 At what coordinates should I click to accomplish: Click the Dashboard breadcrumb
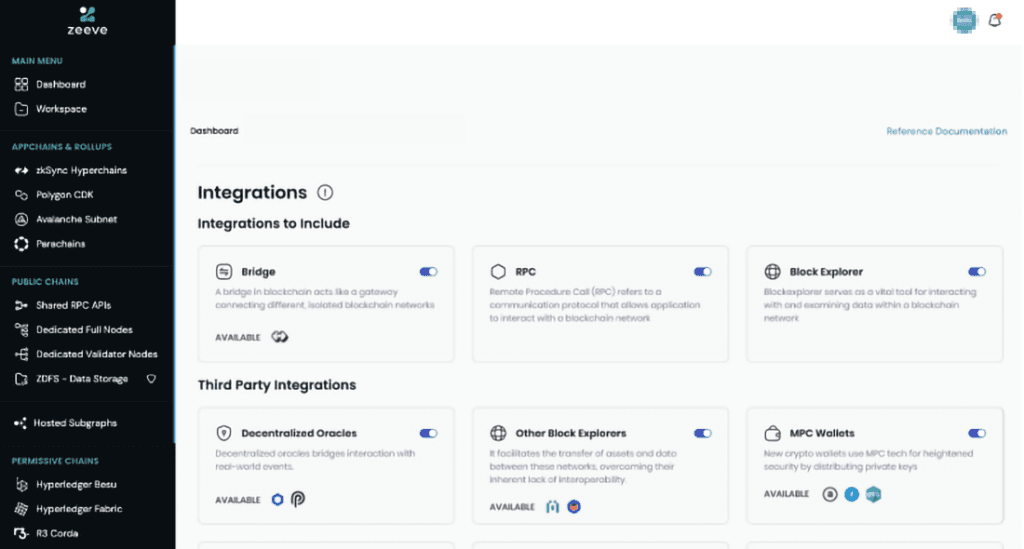(x=214, y=131)
